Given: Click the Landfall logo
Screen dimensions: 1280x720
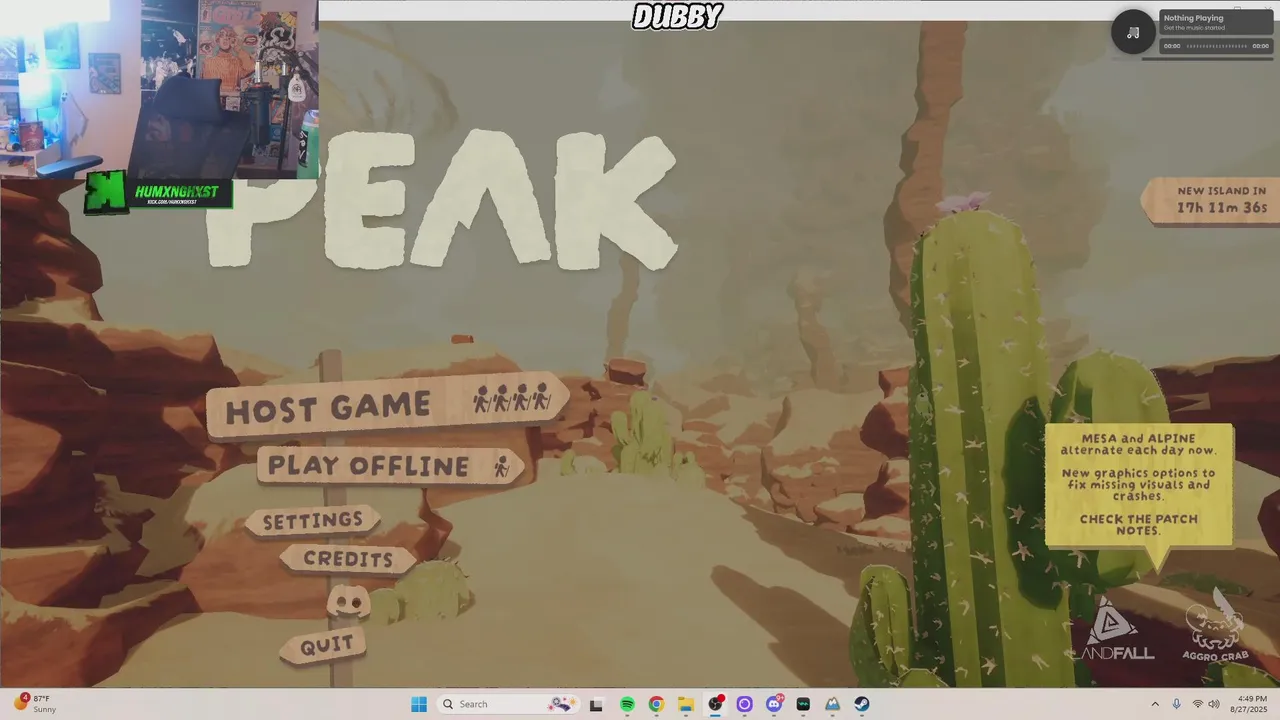Looking at the screenshot, I should point(1112,631).
